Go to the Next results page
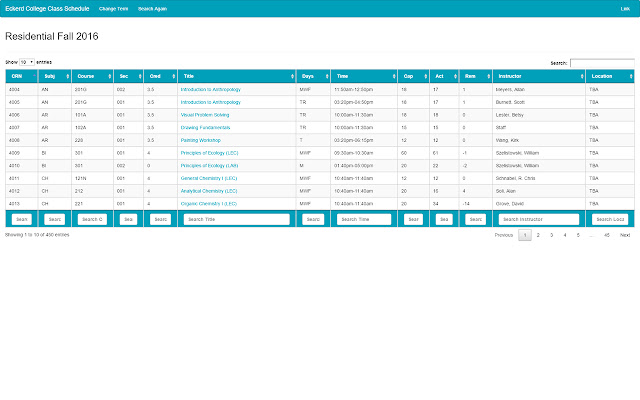 (x=625, y=235)
